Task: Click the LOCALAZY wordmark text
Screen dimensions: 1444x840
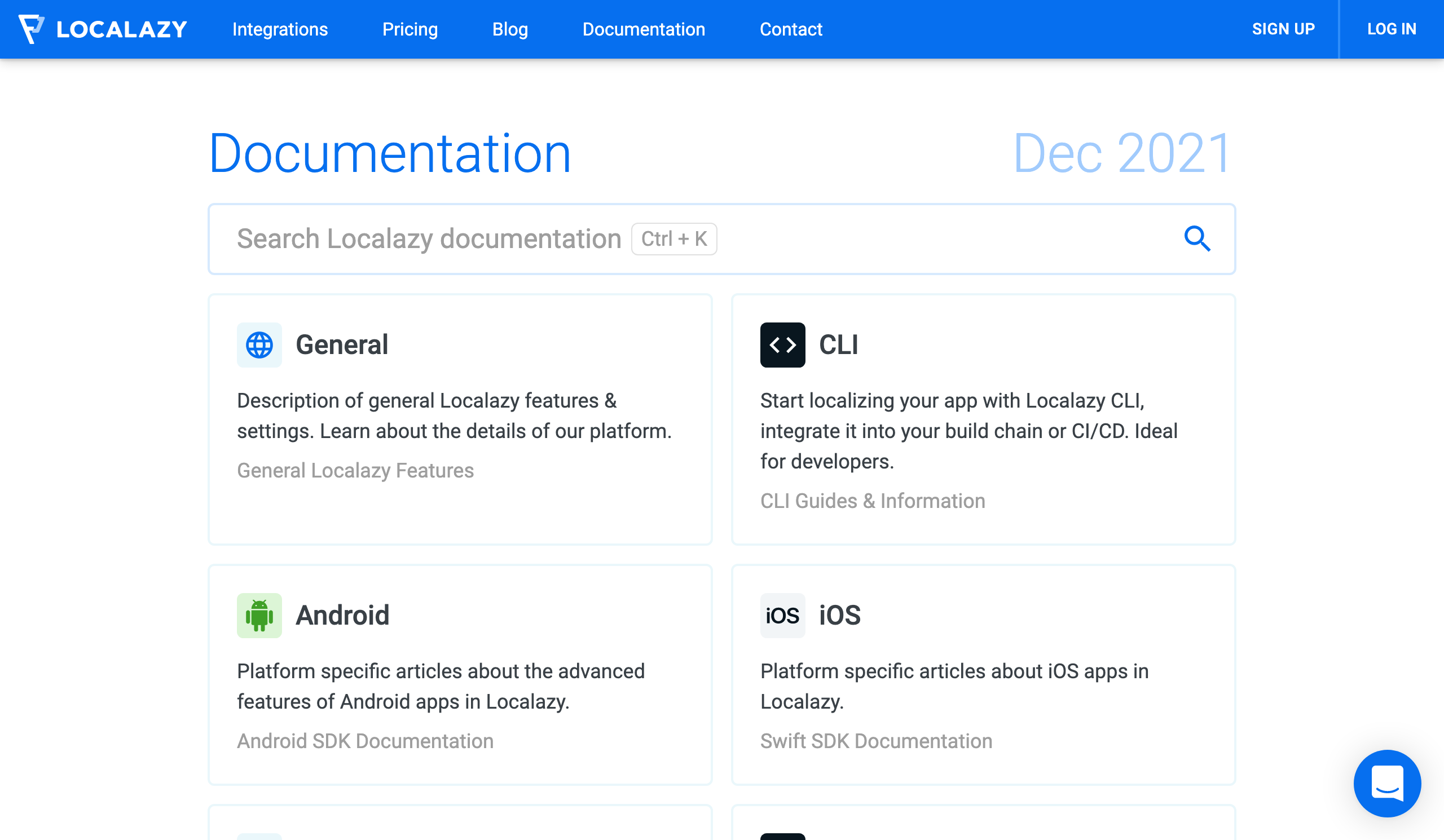Action: (x=121, y=29)
